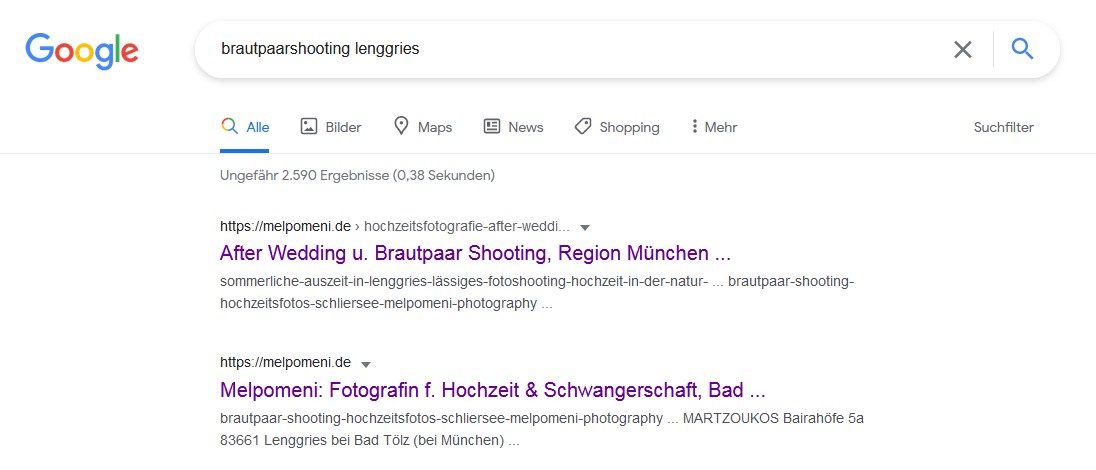Image resolution: width=1096 pixels, height=470 pixels.
Task: Open the Maps tab
Action: click(x=422, y=127)
